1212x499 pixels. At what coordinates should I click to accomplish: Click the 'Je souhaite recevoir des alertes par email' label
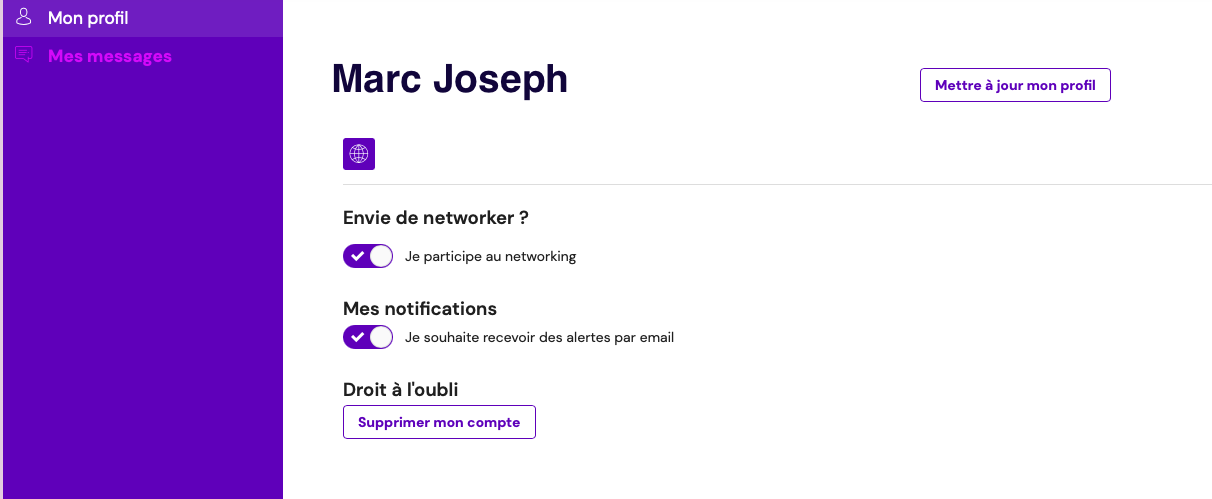click(540, 337)
